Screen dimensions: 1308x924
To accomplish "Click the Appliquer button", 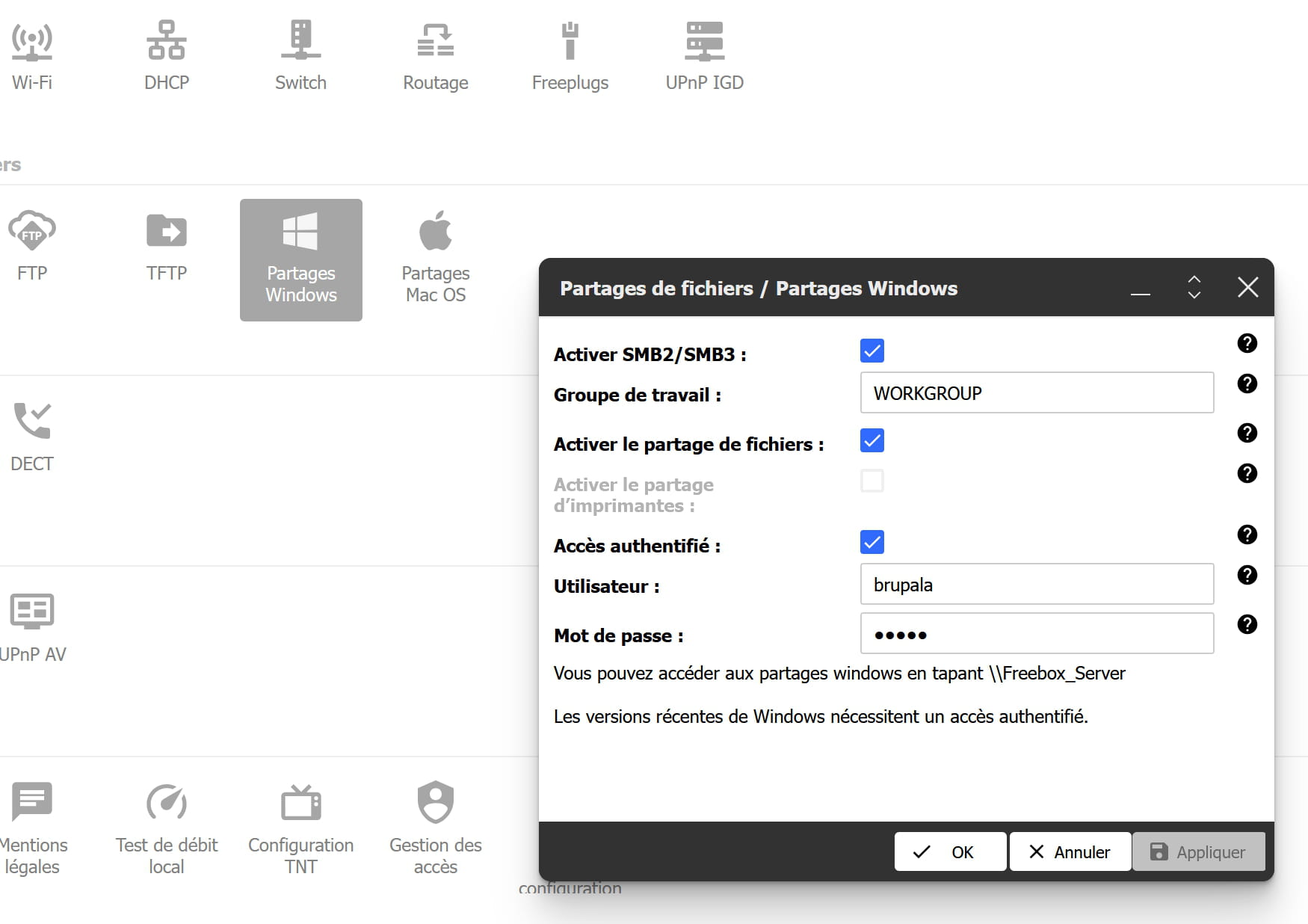I will (1198, 851).
